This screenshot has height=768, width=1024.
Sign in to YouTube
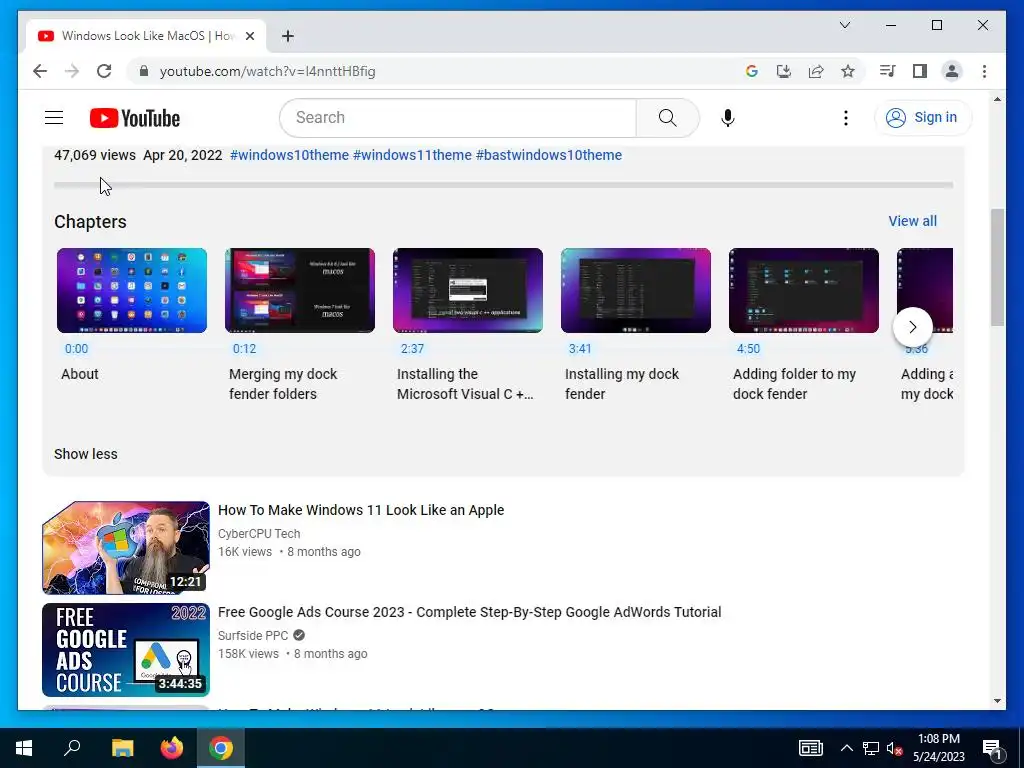922,118
